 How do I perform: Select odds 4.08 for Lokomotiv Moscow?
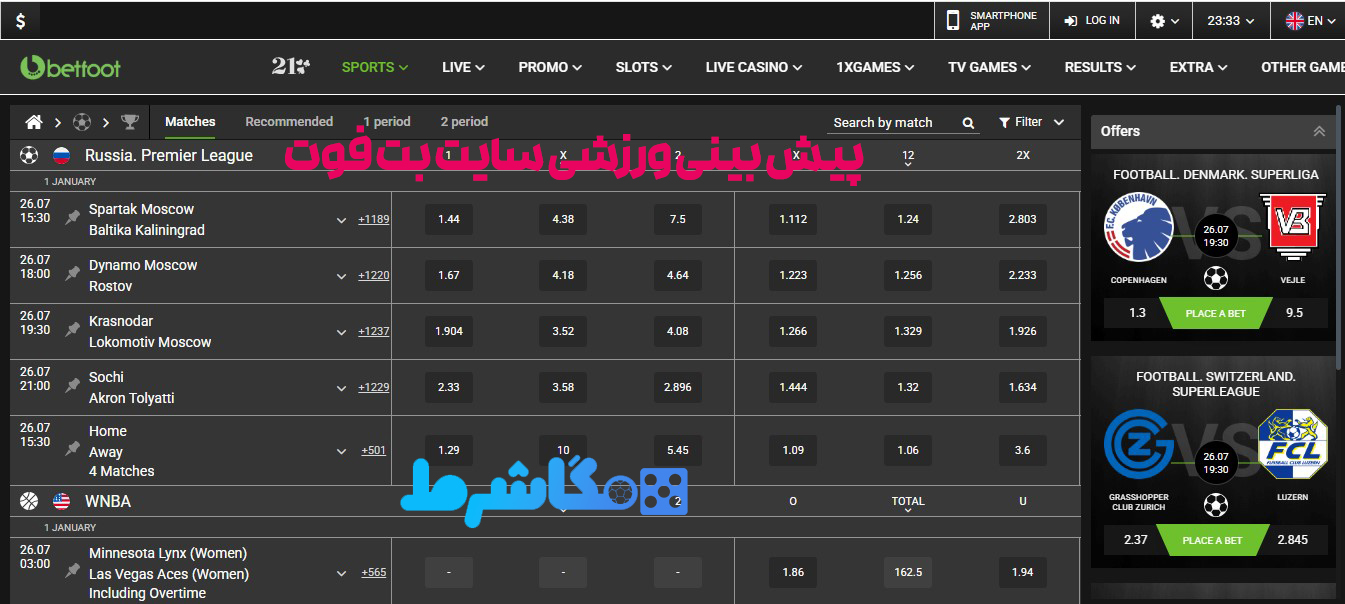(x=678, y=331)
